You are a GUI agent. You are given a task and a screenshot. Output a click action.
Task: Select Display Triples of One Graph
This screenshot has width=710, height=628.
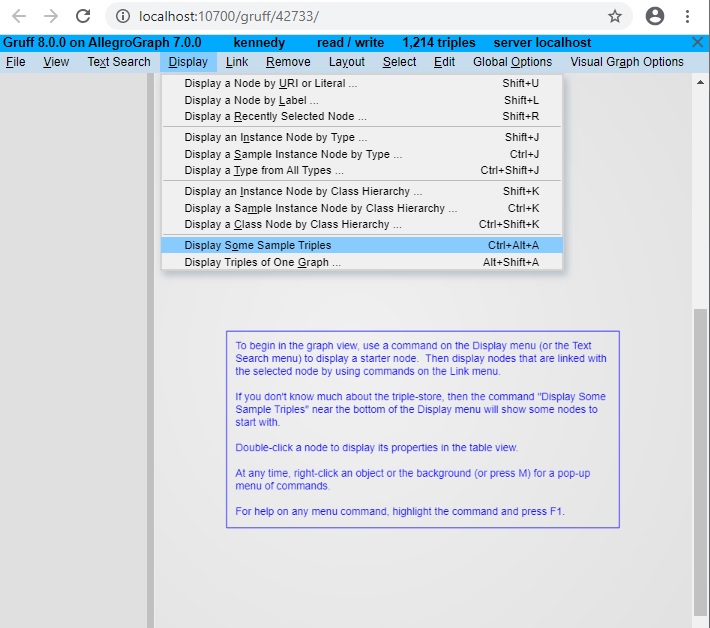(x=262, y=262)
